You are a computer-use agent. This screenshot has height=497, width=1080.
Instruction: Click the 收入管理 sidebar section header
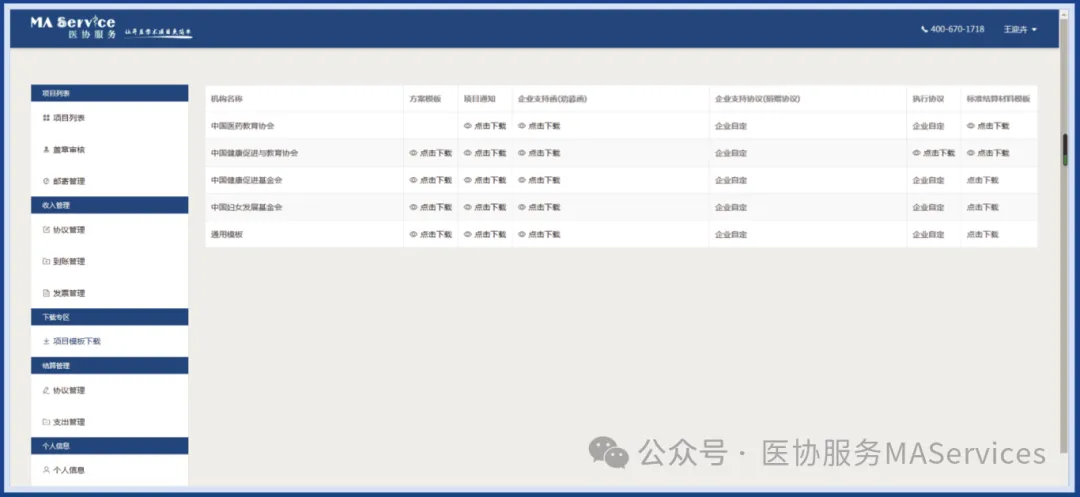pyautogui.click(x=110, y=205)
